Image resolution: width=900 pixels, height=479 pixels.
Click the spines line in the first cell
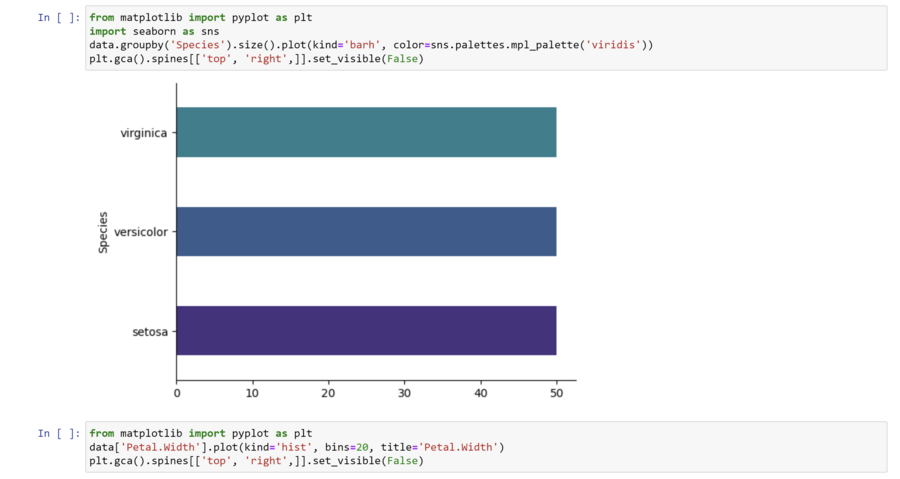coord(256,59)
